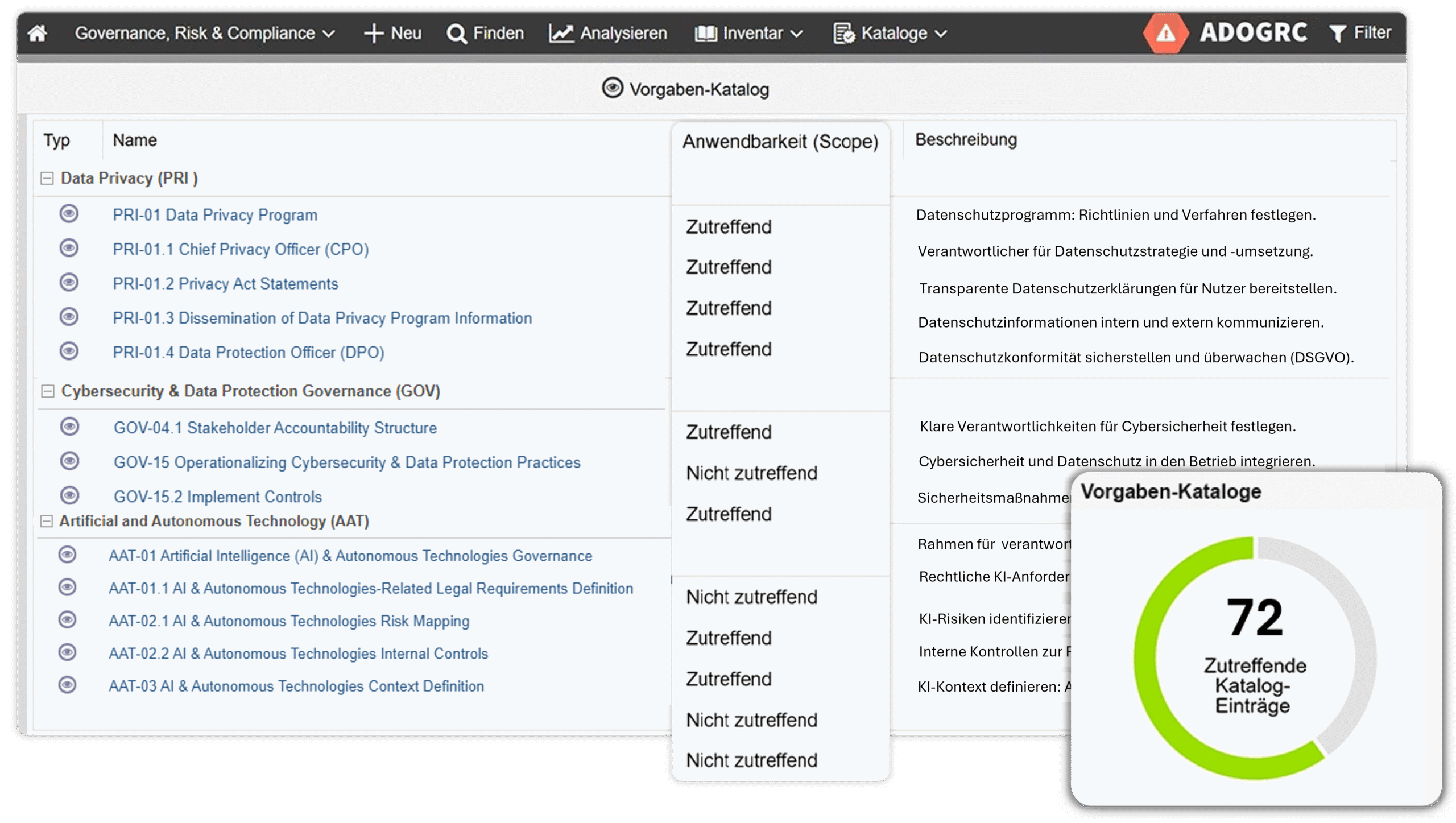Click the Nicht zutreffend scope of AAT-01
Image resolution: width=1456 pixels, height=823 pixels.
[751, 597]
